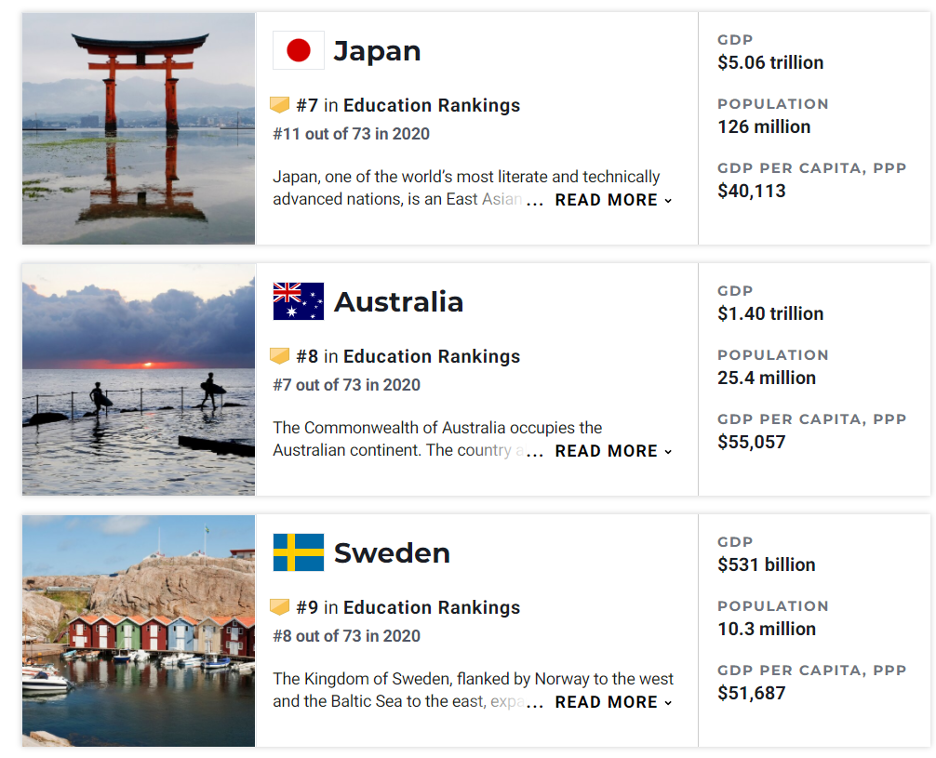Viewport: 936px width, 758px height.
Task: Open the Sweden country title link
Action: click(392, 553)
